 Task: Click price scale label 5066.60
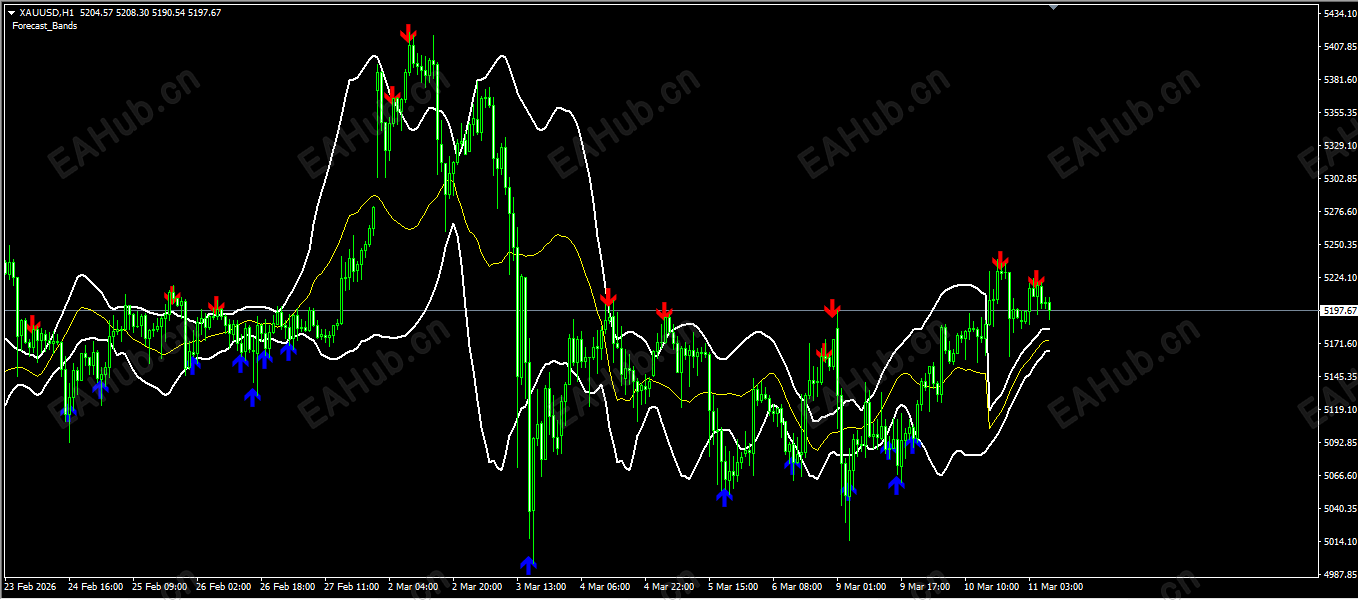(1339, 476)
